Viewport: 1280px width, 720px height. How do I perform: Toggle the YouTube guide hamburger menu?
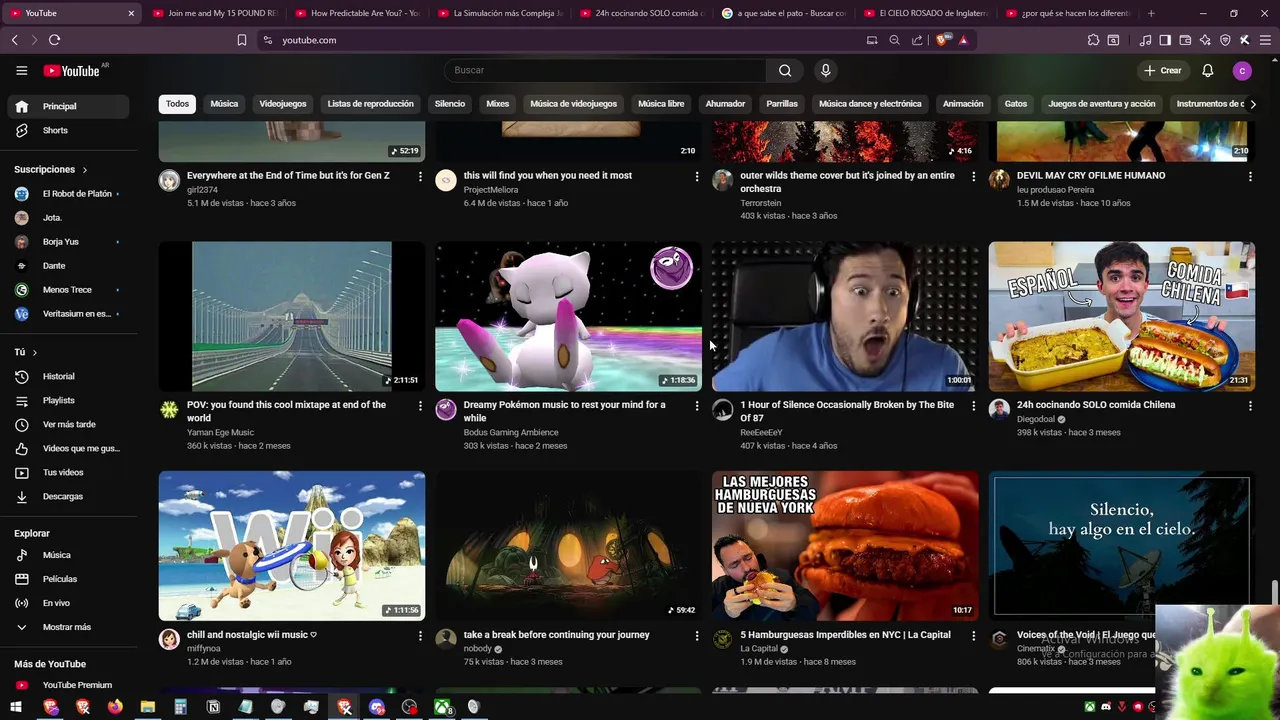[x=21, y=71]
